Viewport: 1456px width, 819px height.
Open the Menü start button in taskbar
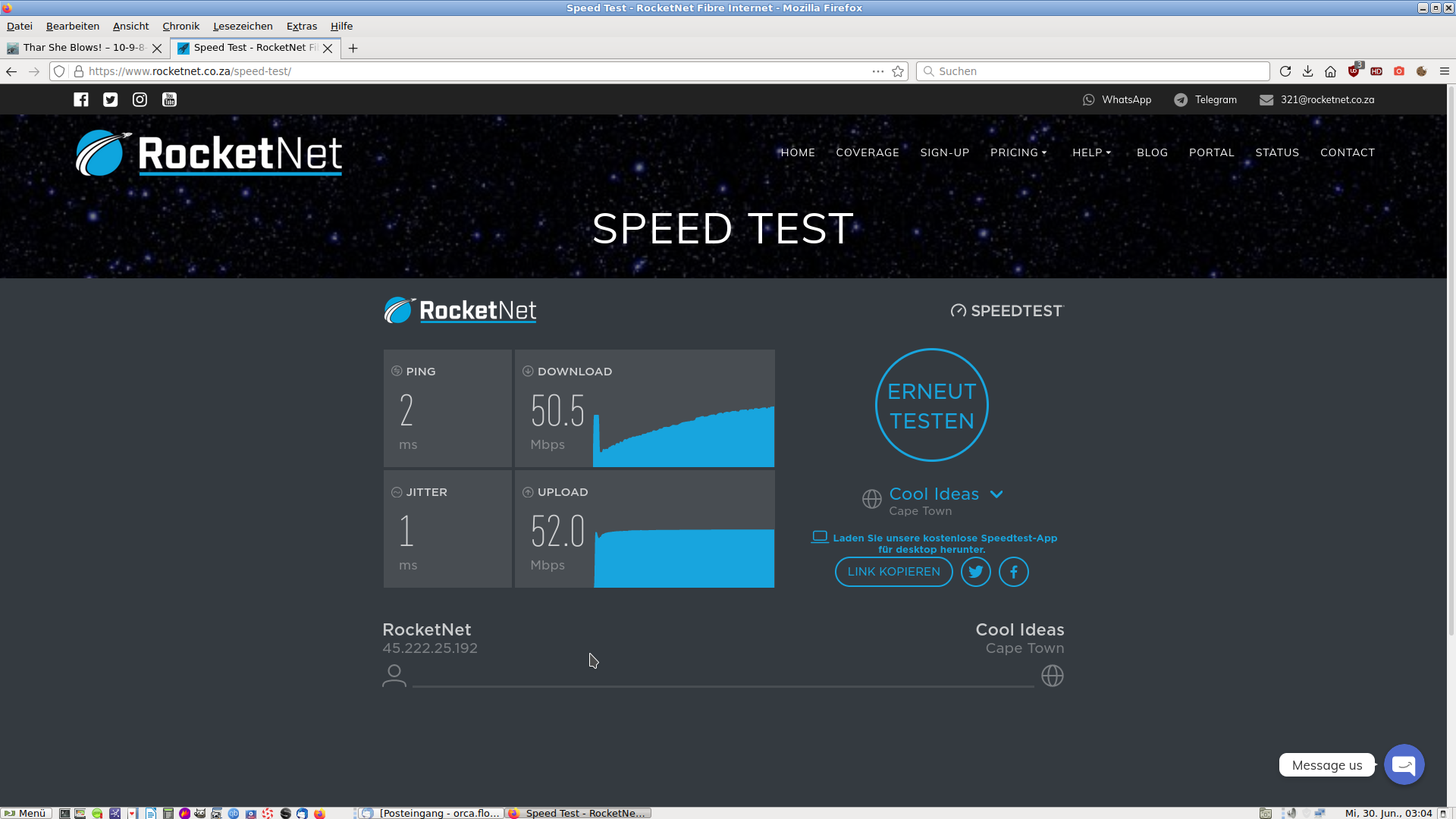click(x=26, y=813)
